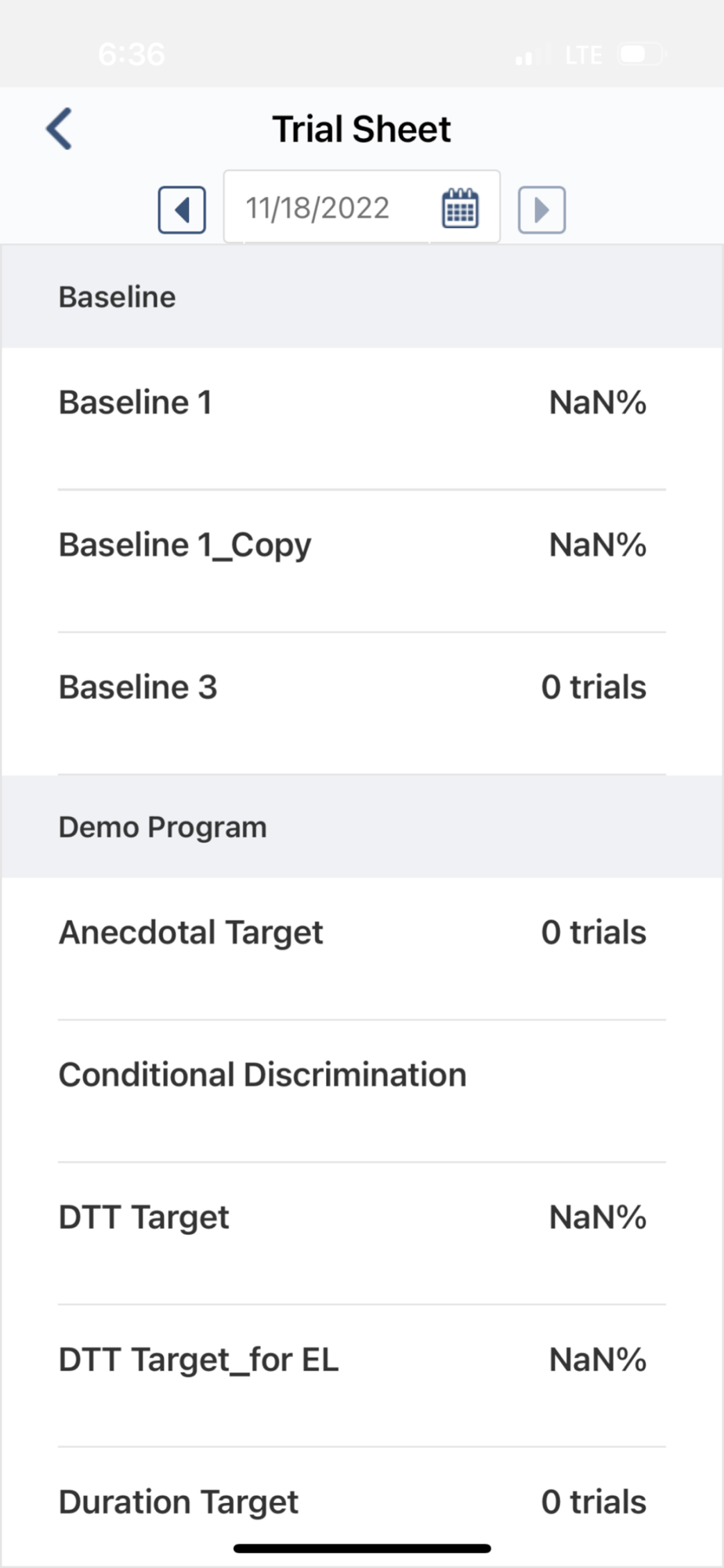This screenshot has height=1568, width=724.
Task: Open the Baseline 1_Copy target
Action: (362, 561)
